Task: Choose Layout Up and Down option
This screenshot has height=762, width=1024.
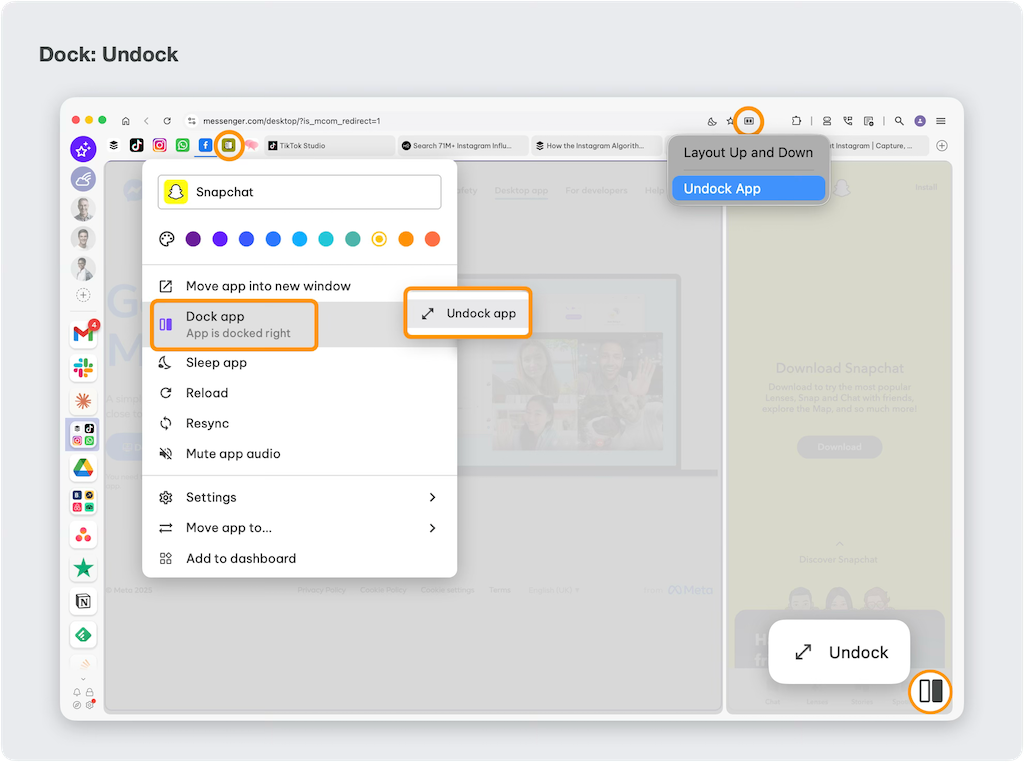Action: pos(748,153)
